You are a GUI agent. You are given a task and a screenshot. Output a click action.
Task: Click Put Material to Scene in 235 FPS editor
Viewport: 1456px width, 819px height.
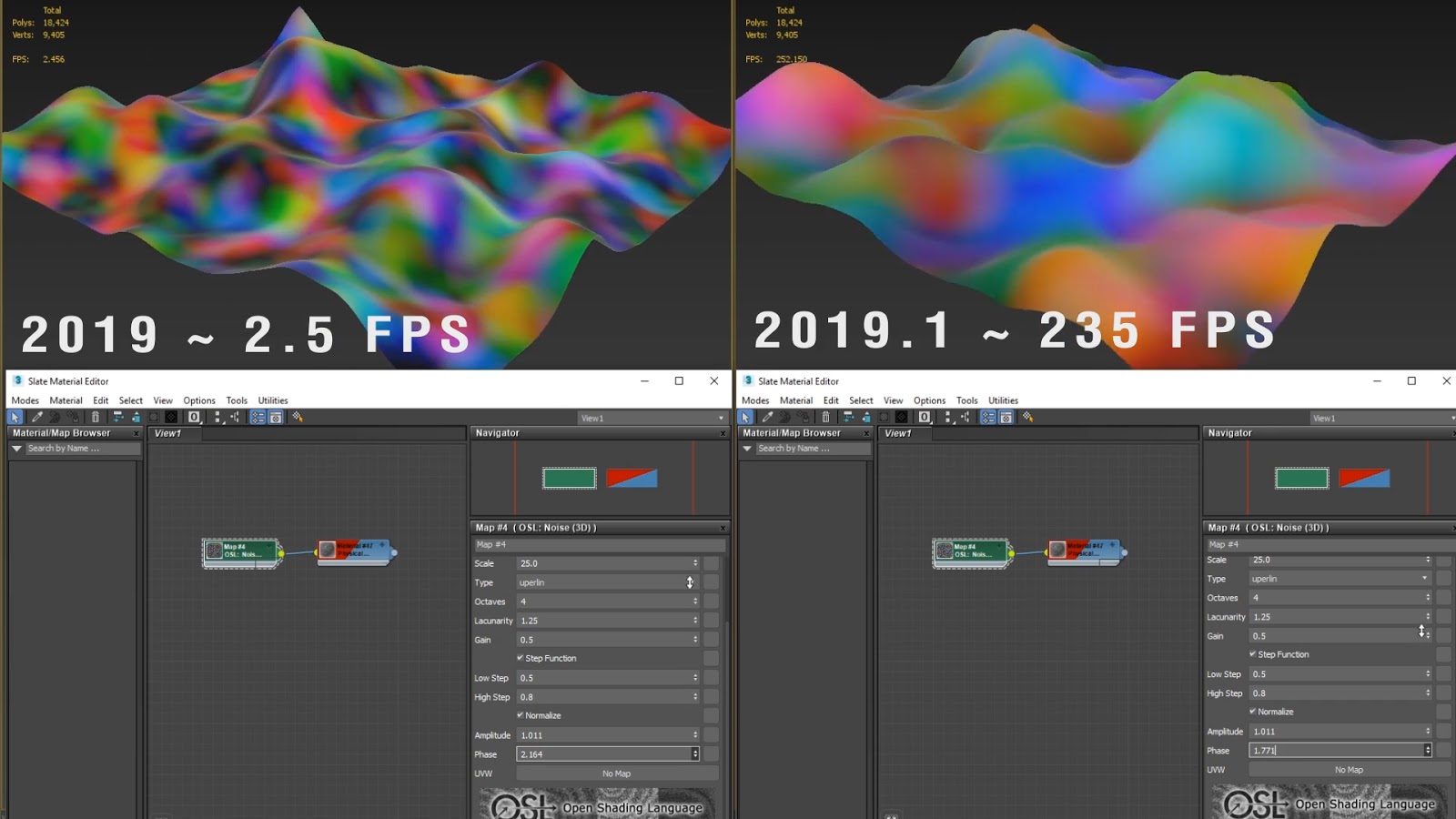(x=785, y=417)
